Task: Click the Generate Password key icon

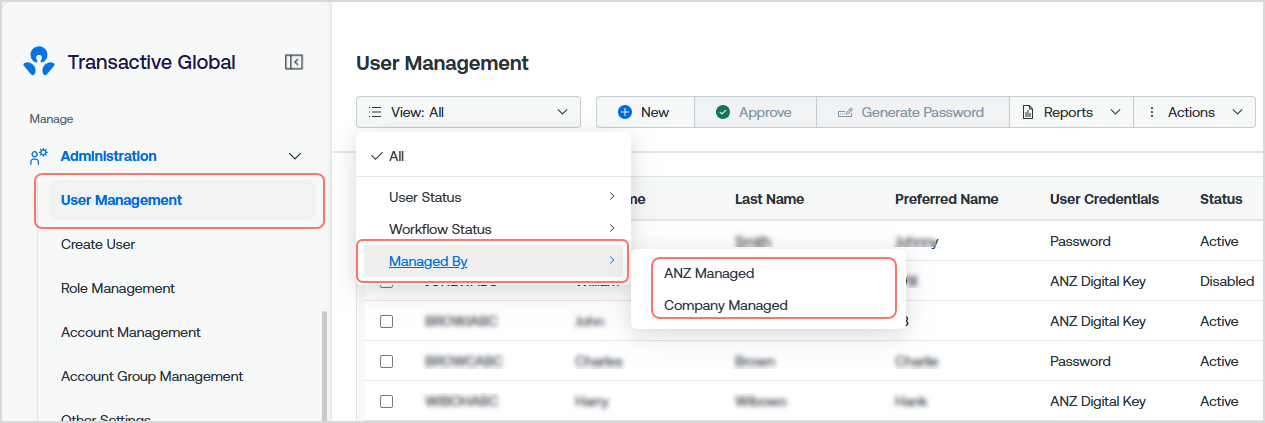Action: pyautogui.click(x=845, y=112)
